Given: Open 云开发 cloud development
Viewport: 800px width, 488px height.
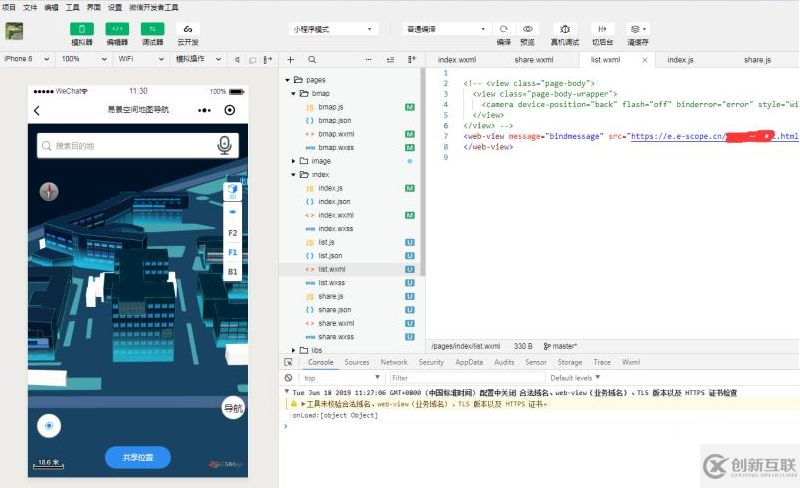Looking at the screenshot, I should pos(188,29).
